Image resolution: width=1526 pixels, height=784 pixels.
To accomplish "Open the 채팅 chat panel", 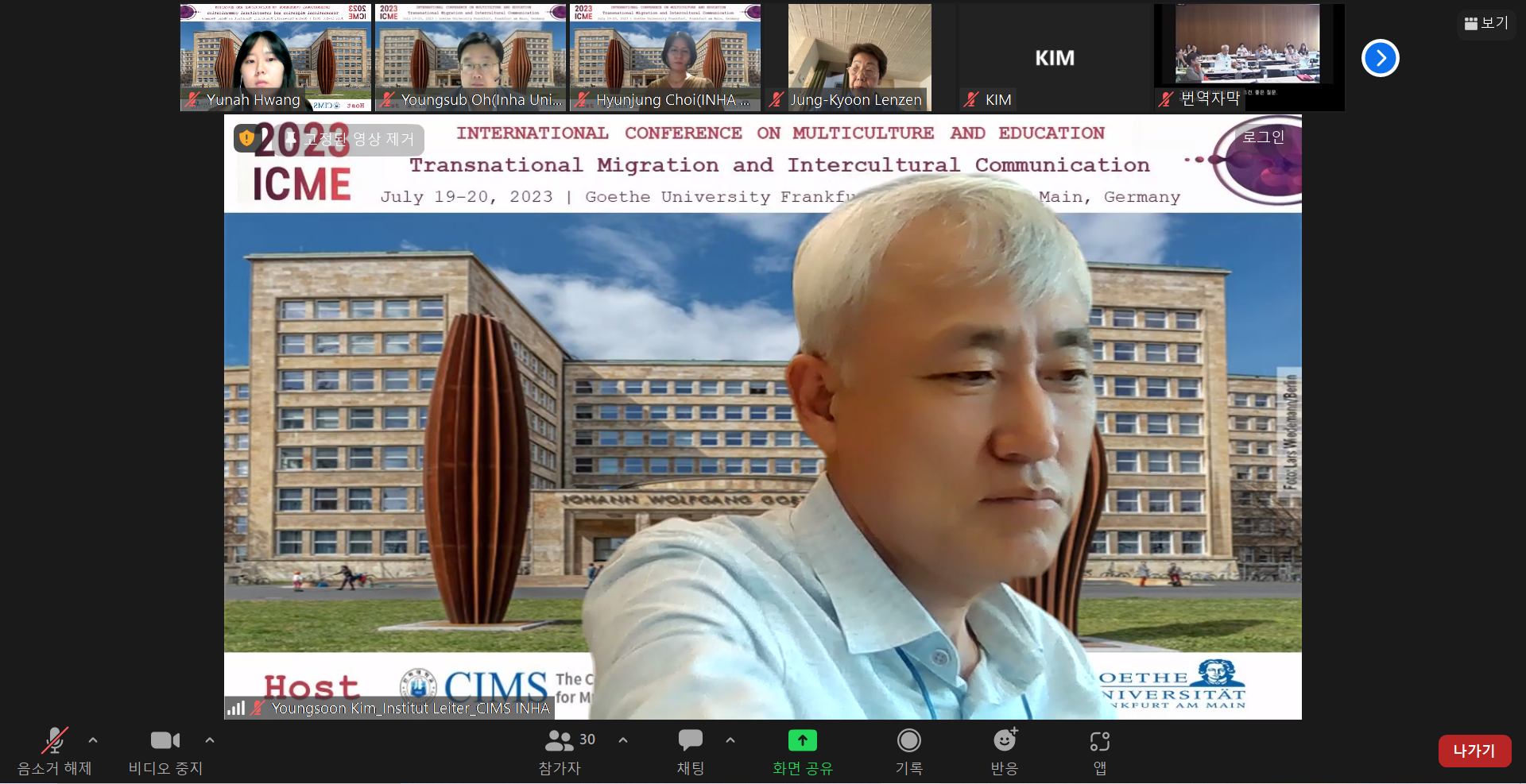I will pos(691,751).
